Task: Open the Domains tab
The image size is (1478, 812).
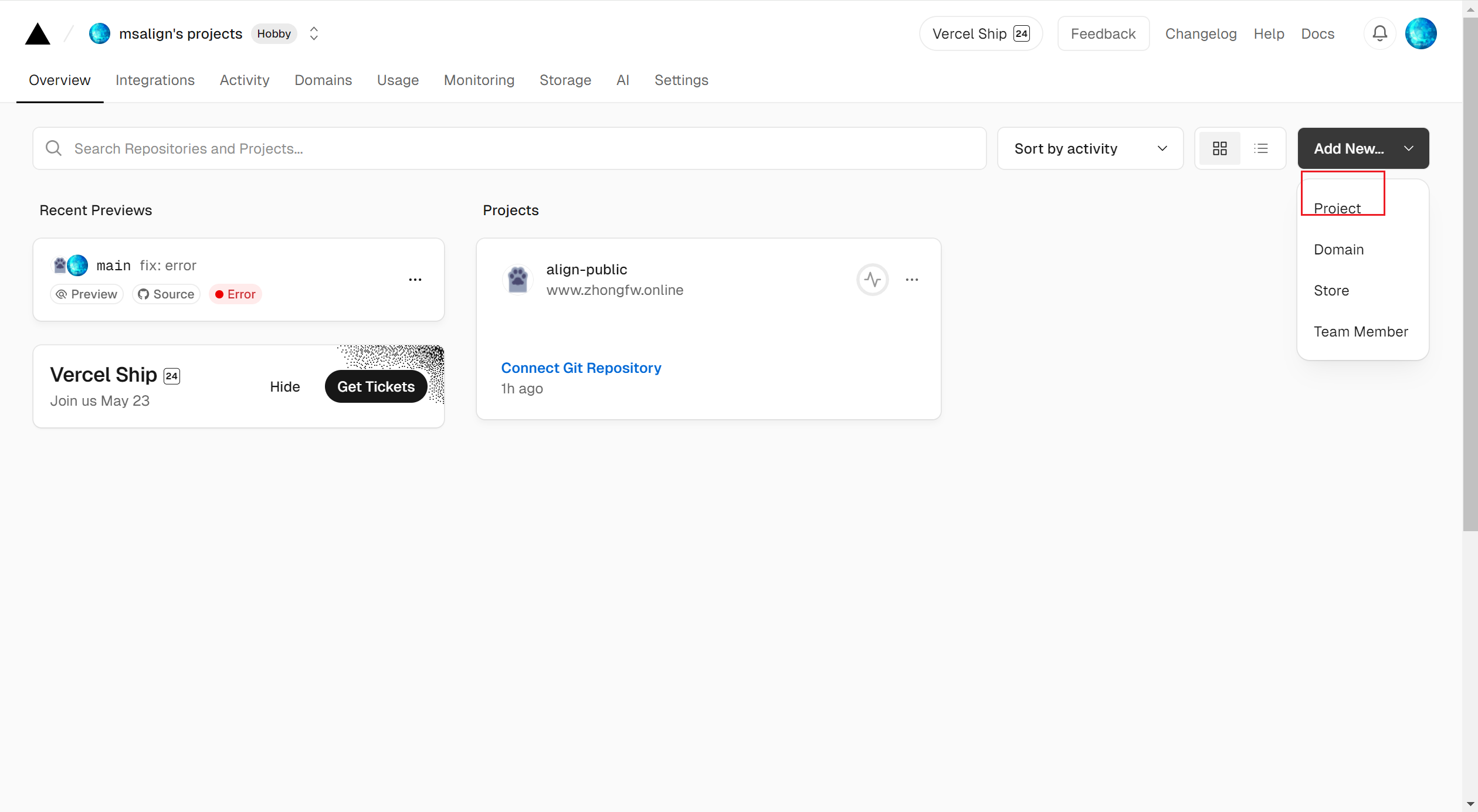Action: tap(323, 80)
